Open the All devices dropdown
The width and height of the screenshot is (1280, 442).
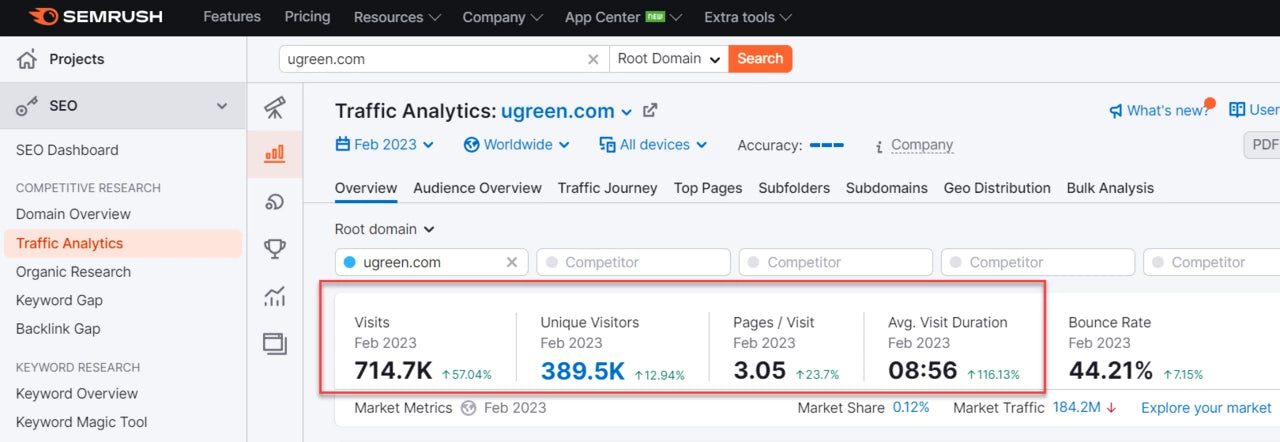point(653,145)
